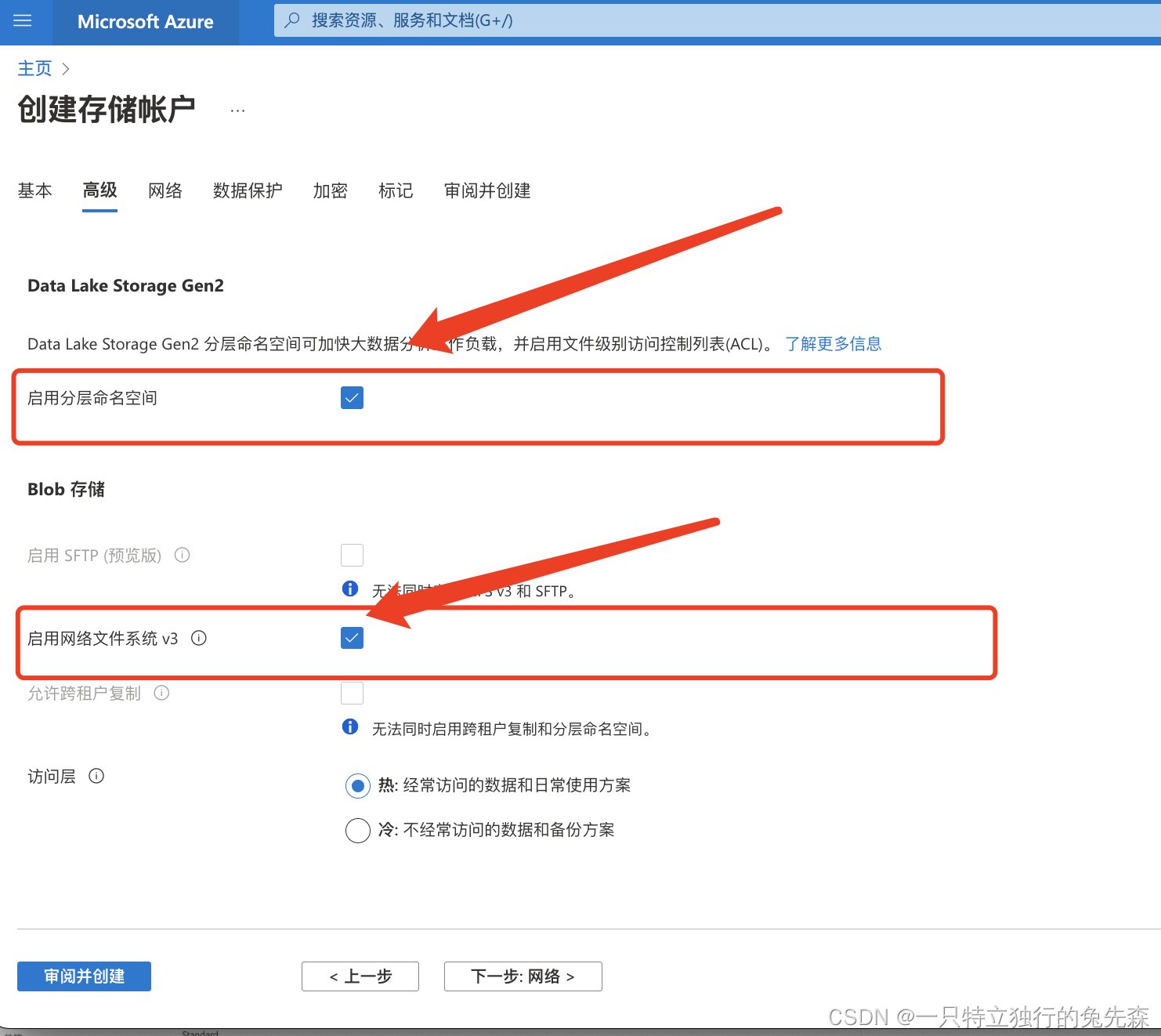Toggle the 启用 SFTP checkbox
The image size is (1161, 1036).
352,555
